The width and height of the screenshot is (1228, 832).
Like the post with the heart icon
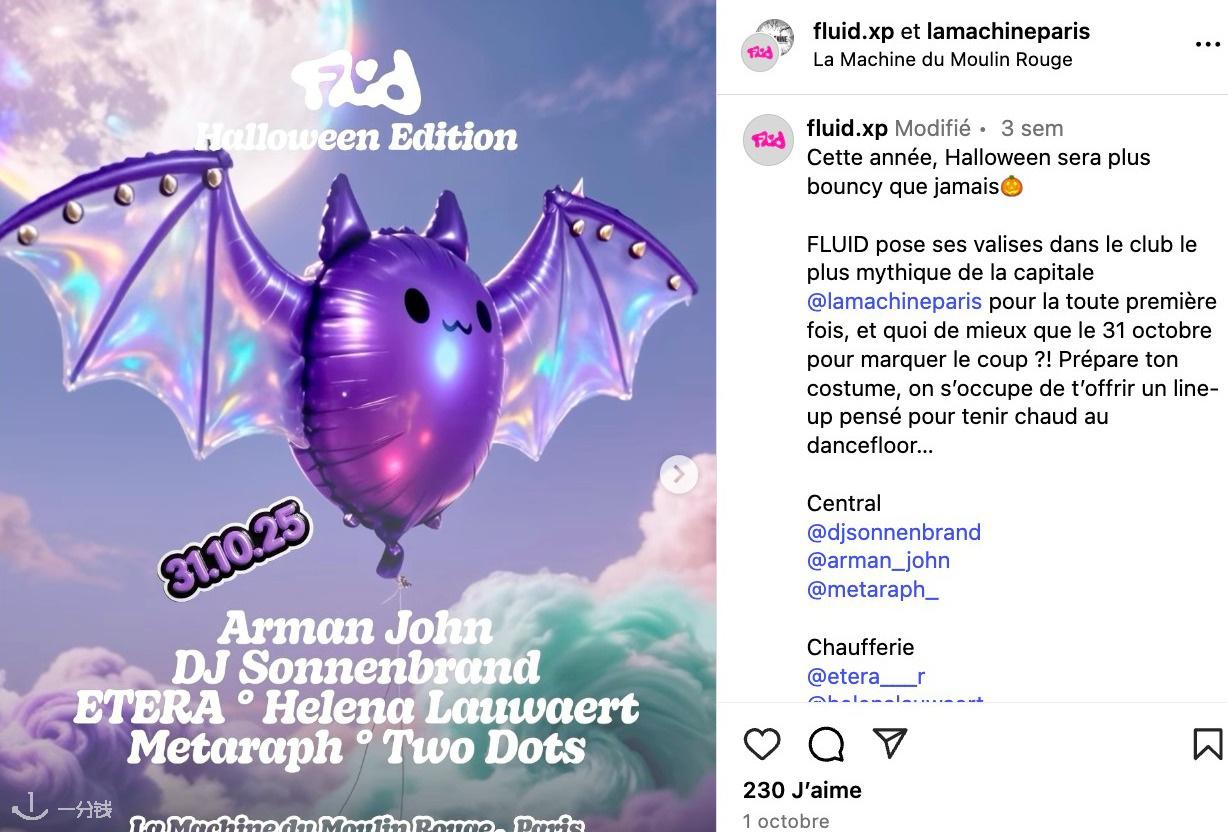coord(762,744)
